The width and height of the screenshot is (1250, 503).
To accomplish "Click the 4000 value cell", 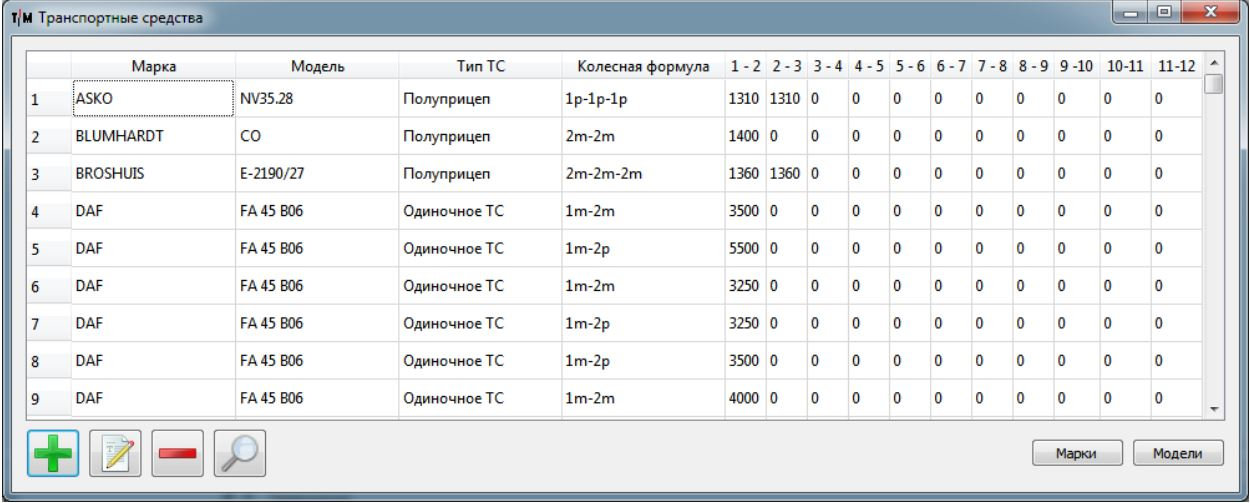I will [x=746, y=399].
